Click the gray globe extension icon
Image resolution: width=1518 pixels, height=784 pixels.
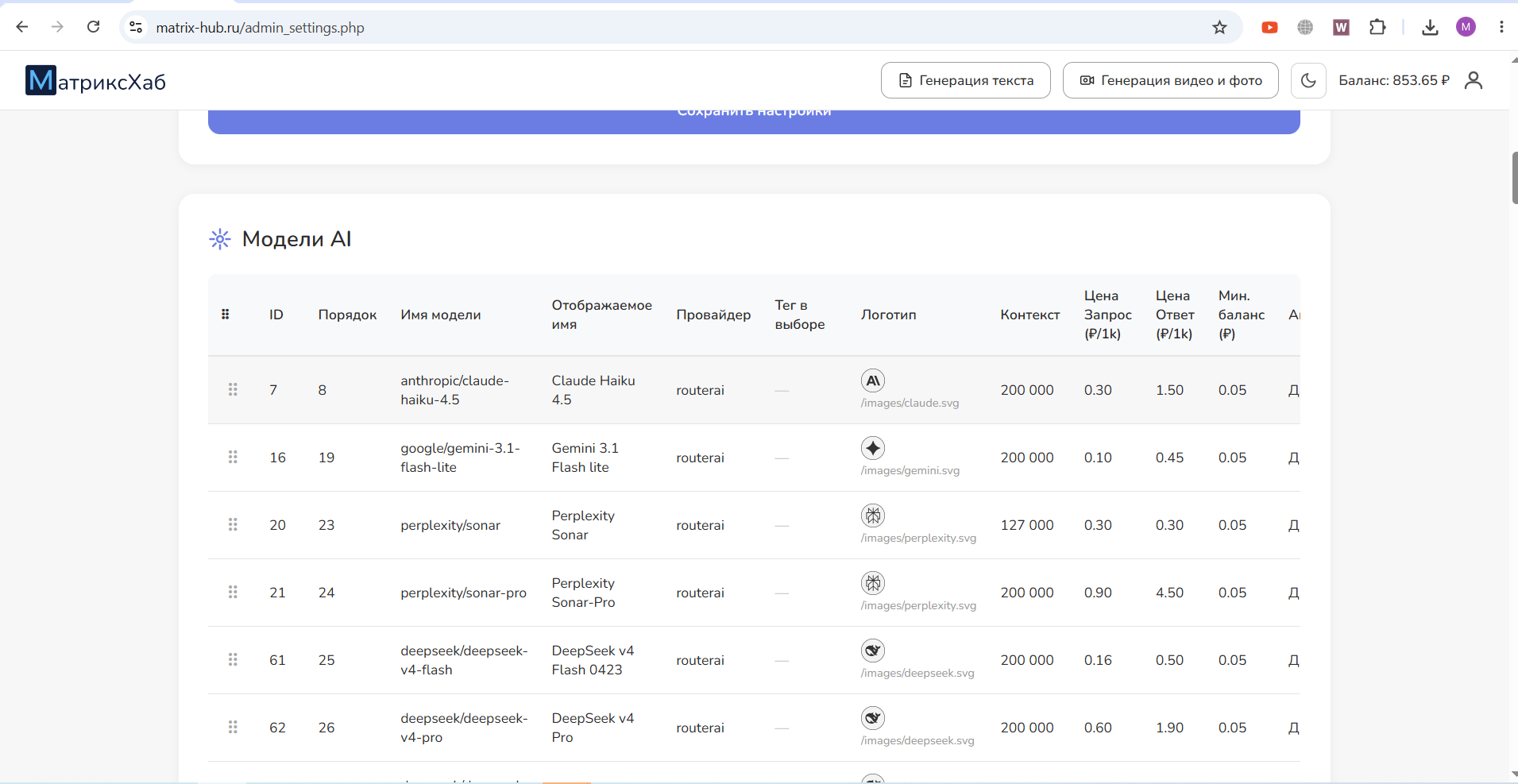click(1305, 27)
